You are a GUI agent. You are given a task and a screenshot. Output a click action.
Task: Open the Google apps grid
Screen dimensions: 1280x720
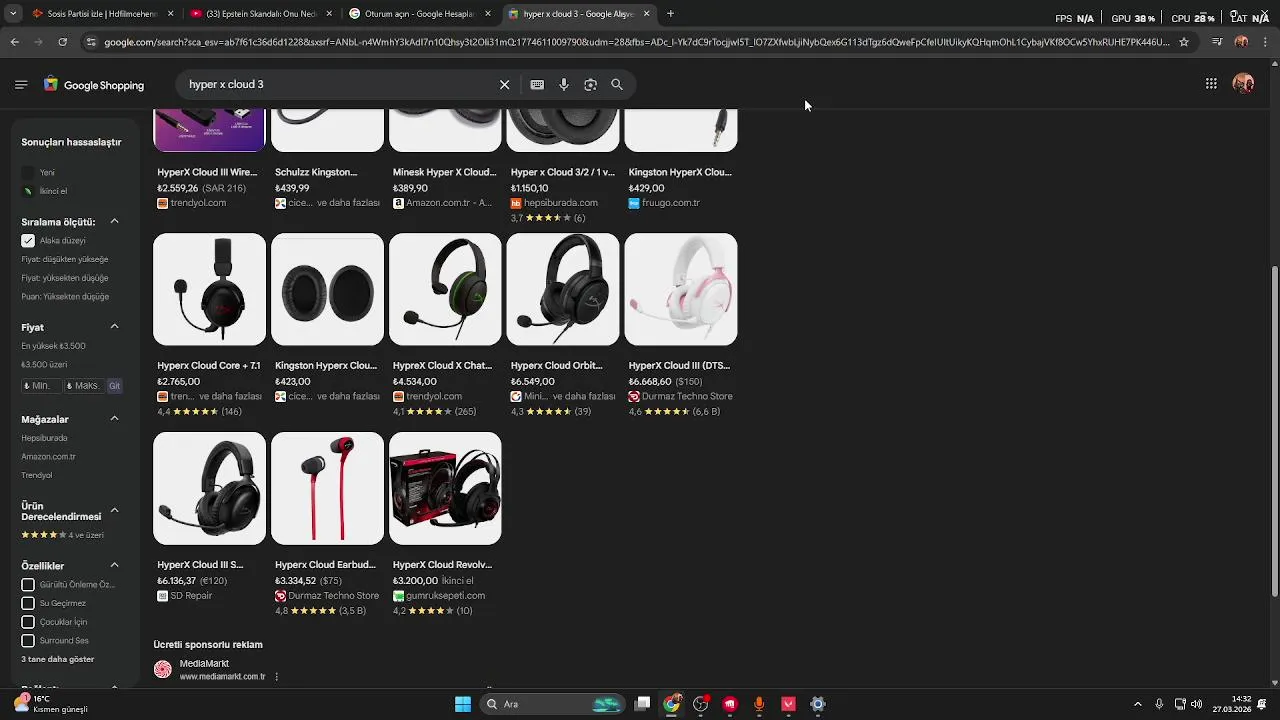coord(1211,84)
